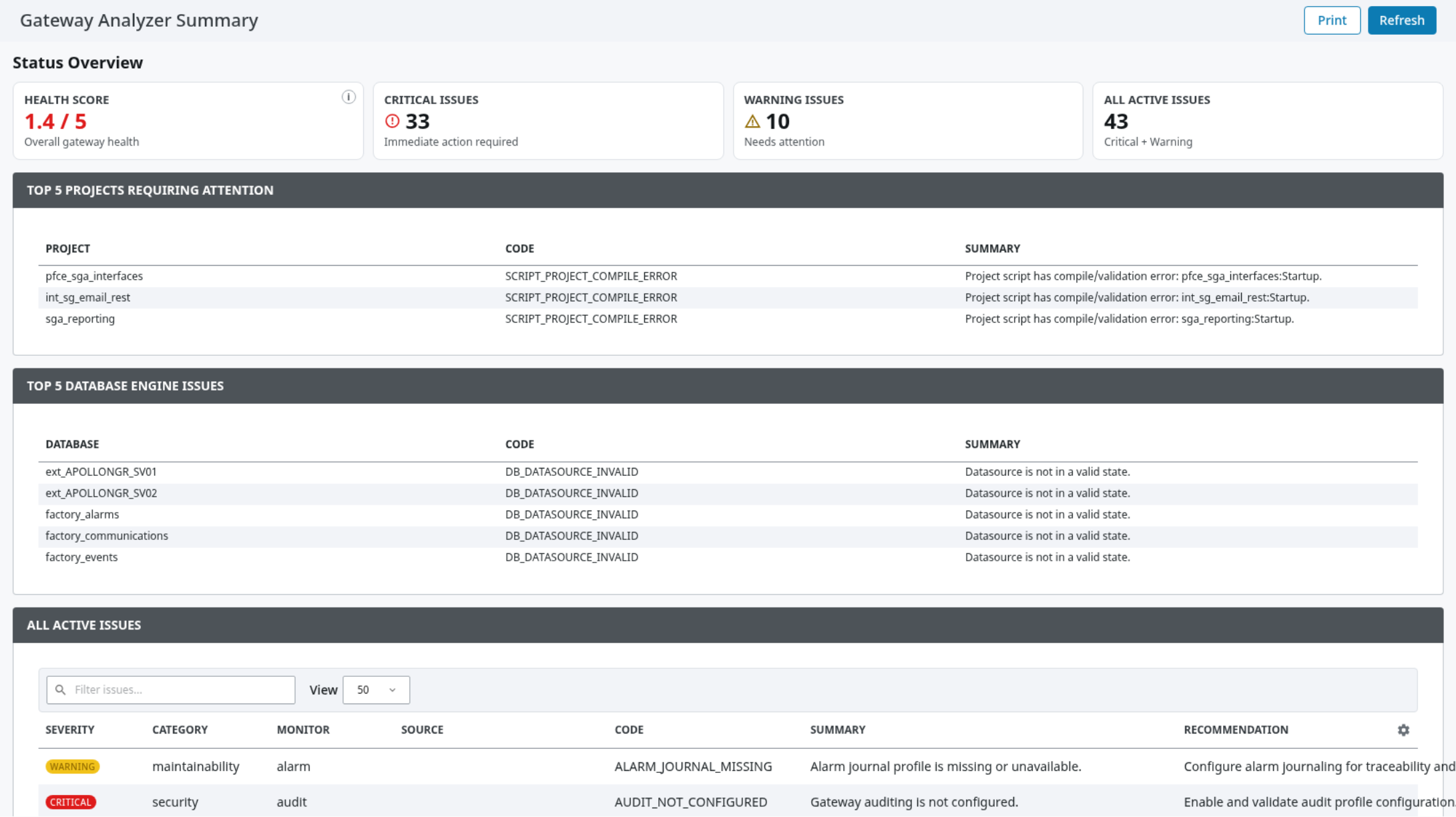1456x817 pixels.
Task: Click the security category cell
Action: pos(175,802)
